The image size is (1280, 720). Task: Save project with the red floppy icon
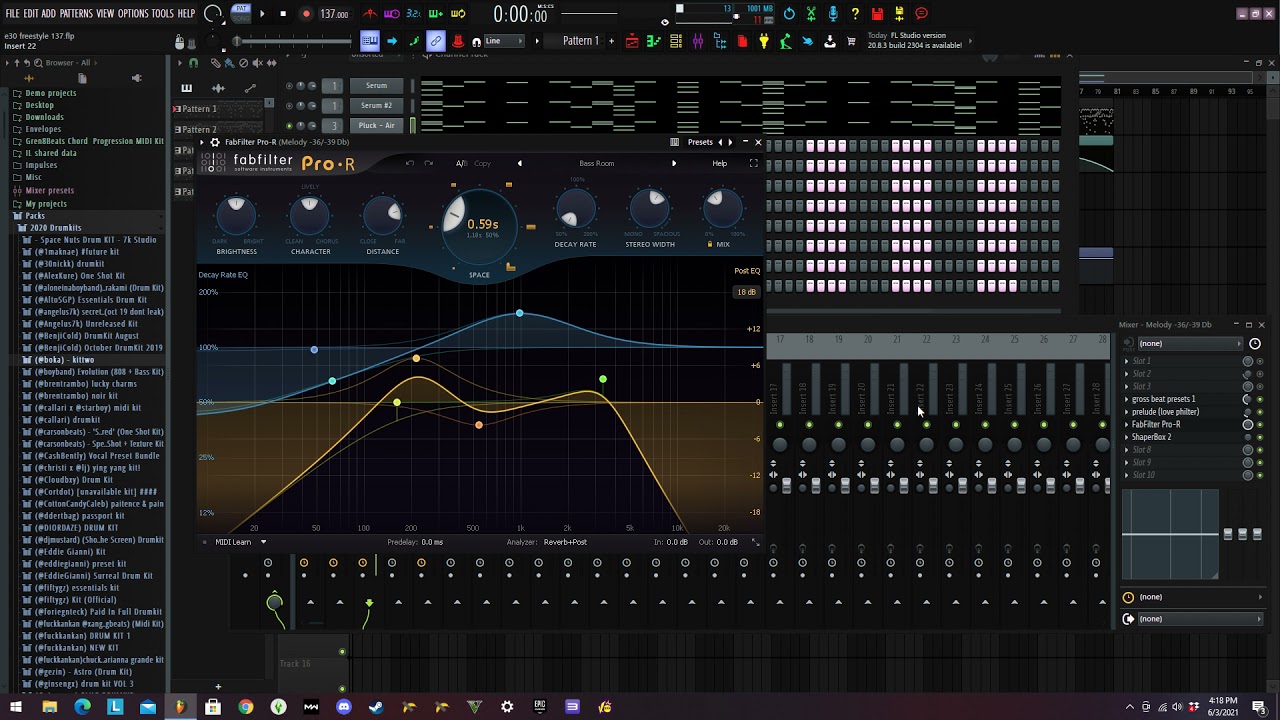[877, 14]
